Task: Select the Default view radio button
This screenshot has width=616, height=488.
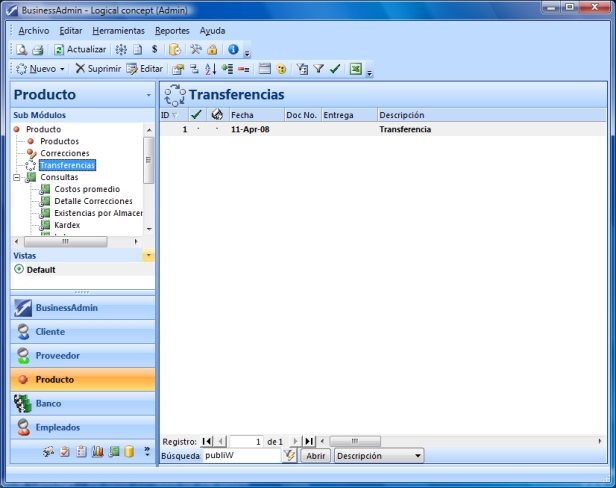Action: click(x=18, y=270)
